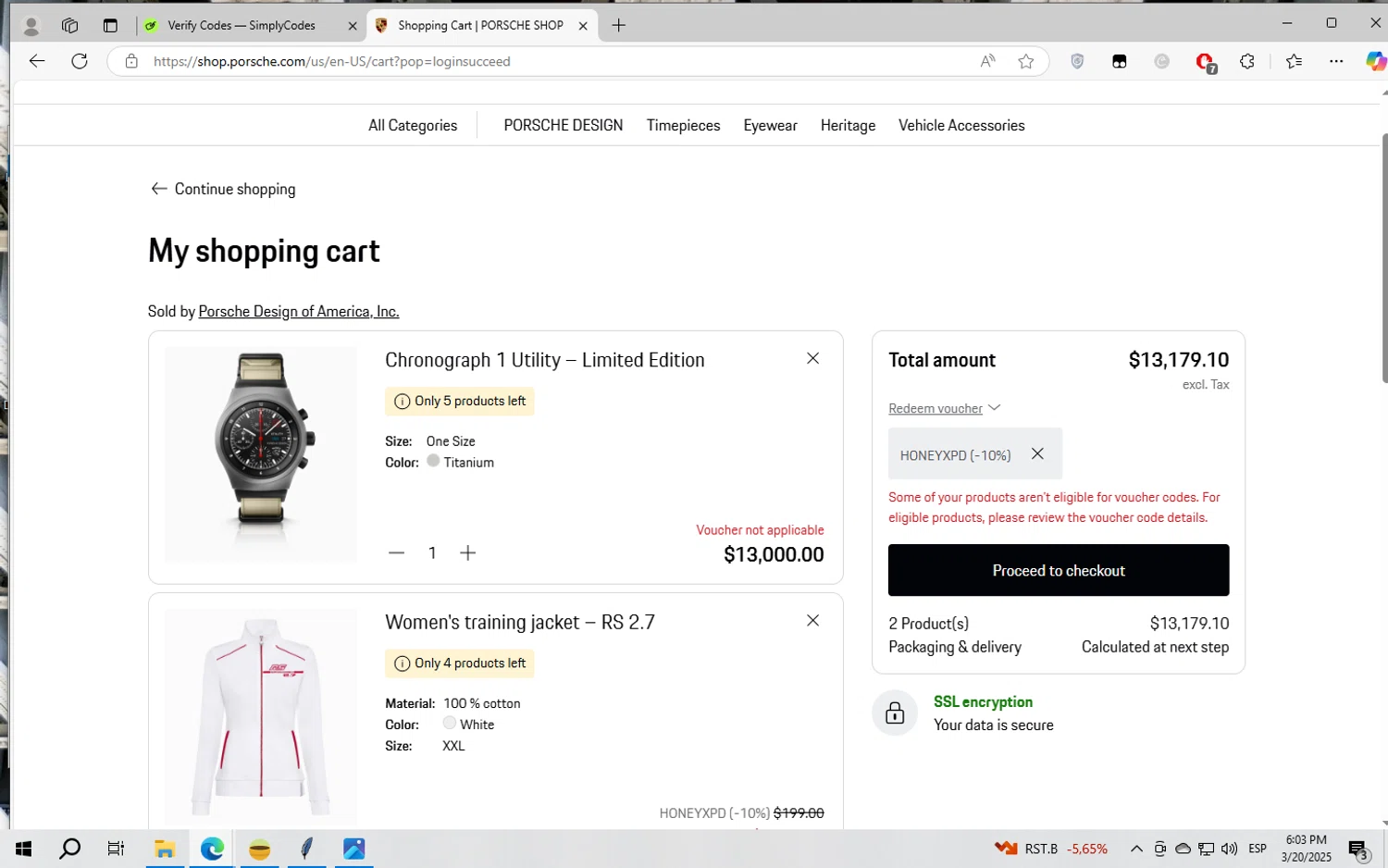Image resolution: width=1388 pixels, height=868 pixels.
Task: Open Task View on taskbar
Action: coord(116,849)
